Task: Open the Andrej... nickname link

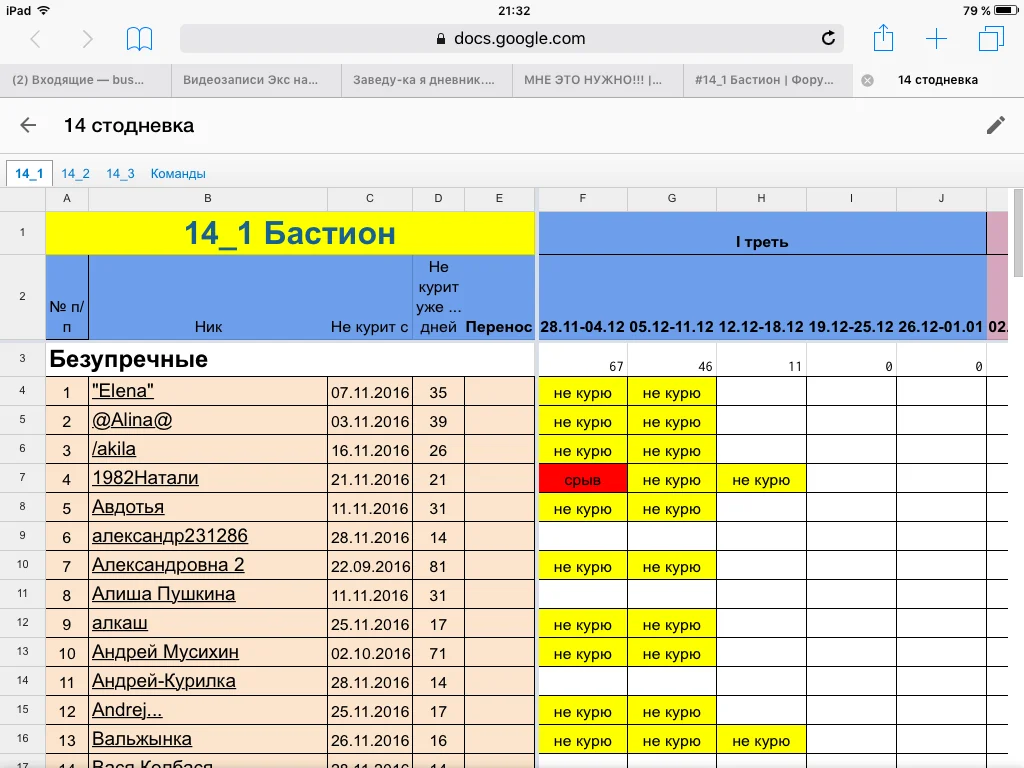Action: 127,709
